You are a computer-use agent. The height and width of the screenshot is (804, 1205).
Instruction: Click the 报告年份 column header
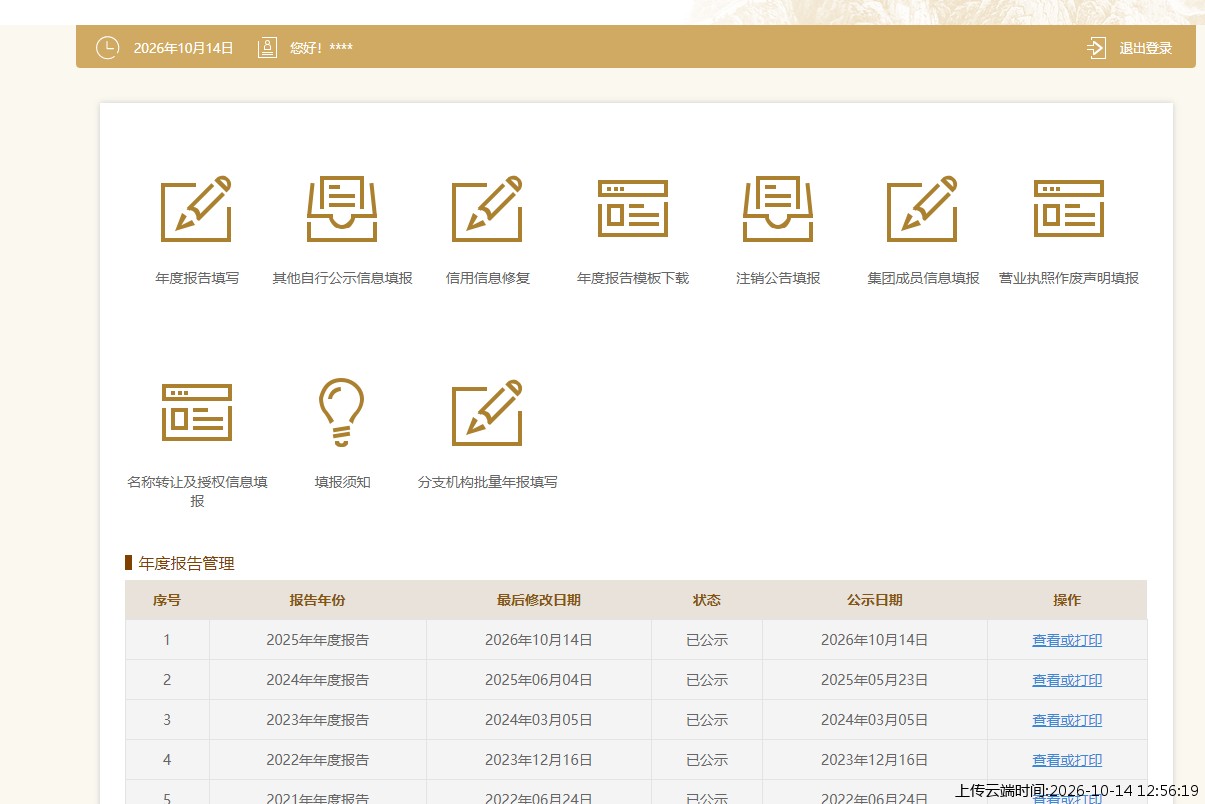point(318,600)
